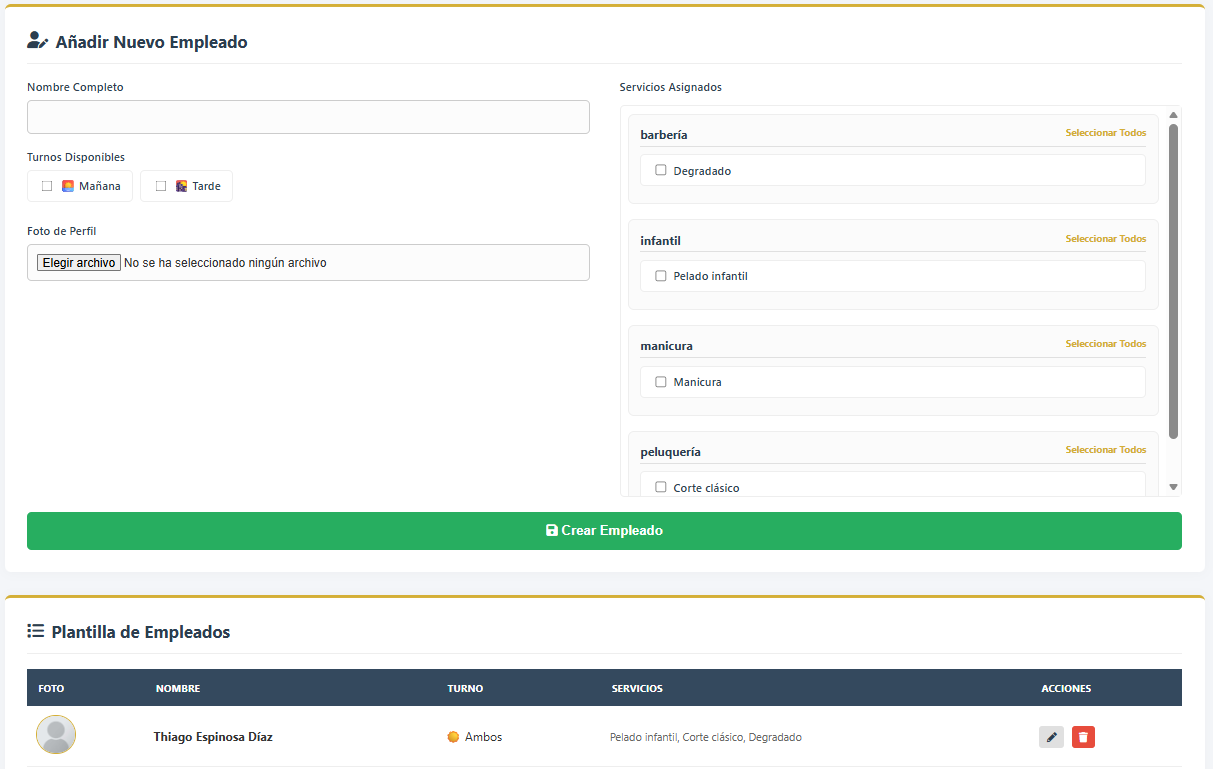Click Seleccionar Todos for barbería
This screenshot has width=1213, height=769.
[1105, 133]
